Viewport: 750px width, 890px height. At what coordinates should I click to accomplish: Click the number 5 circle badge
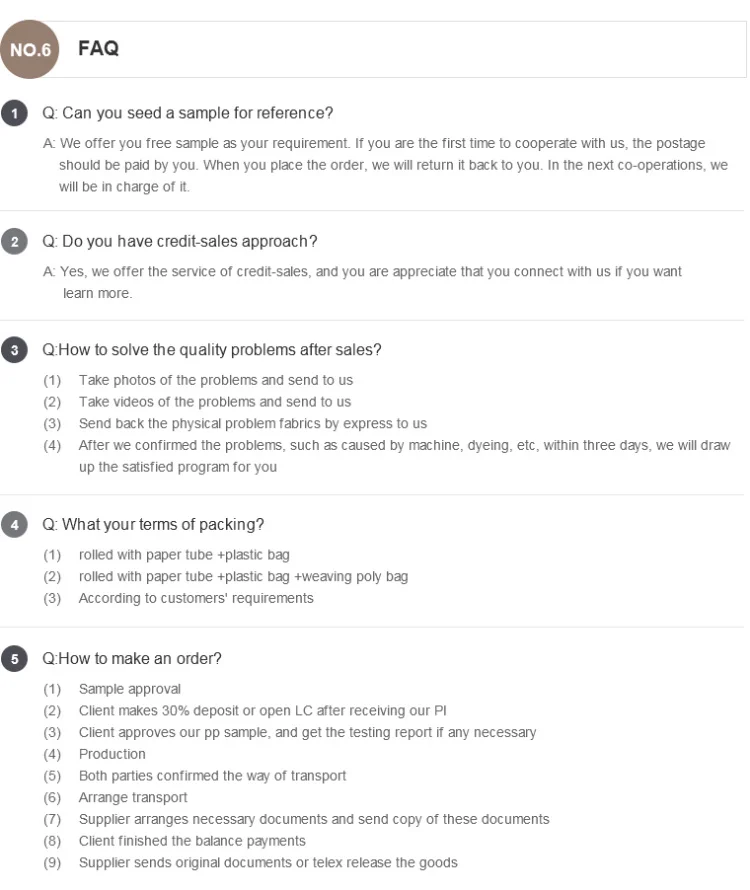click(x=14, y=659)
